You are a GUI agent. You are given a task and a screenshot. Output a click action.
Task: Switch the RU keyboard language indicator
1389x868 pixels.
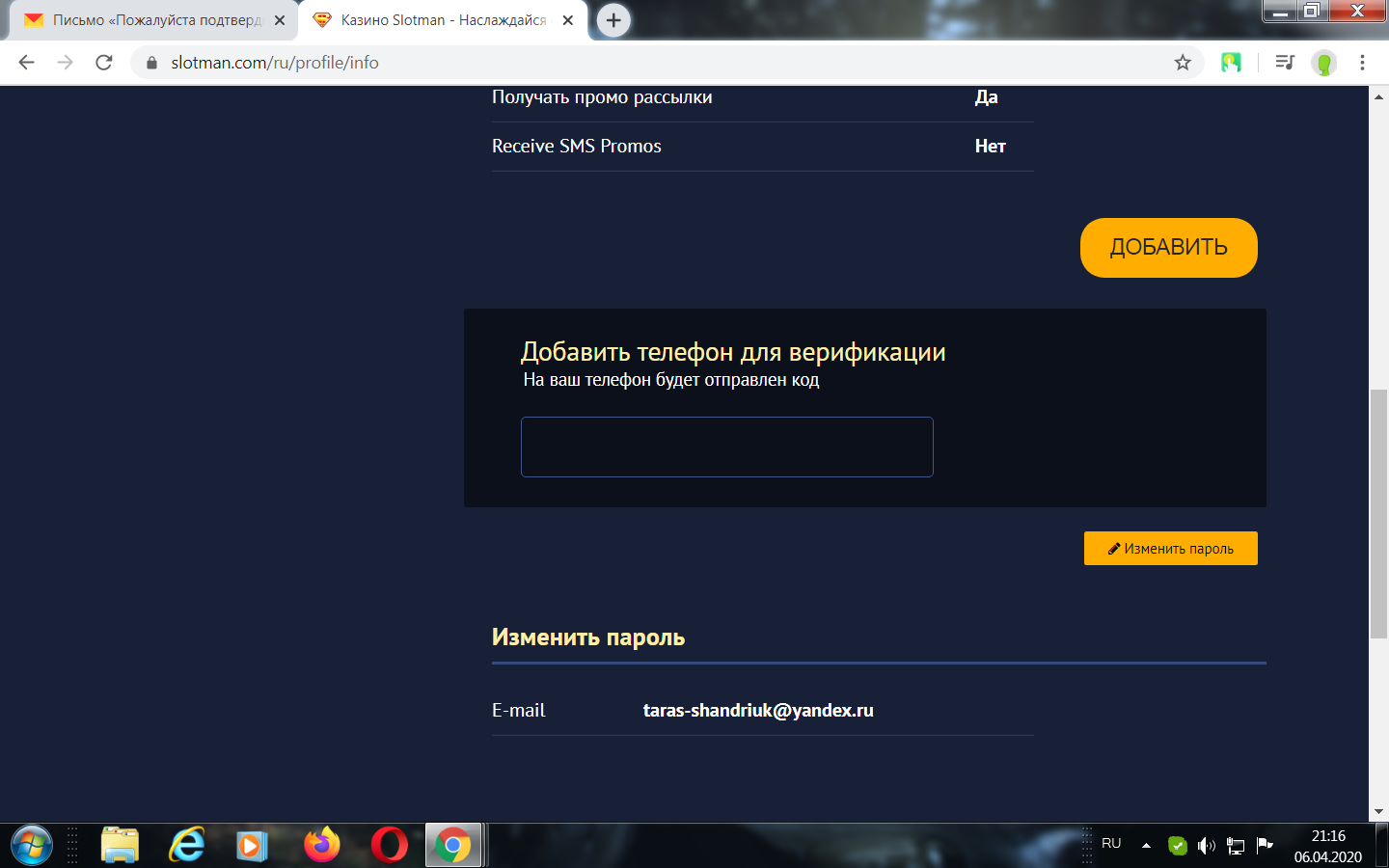pyautogui.click(x=1111, y=844)
